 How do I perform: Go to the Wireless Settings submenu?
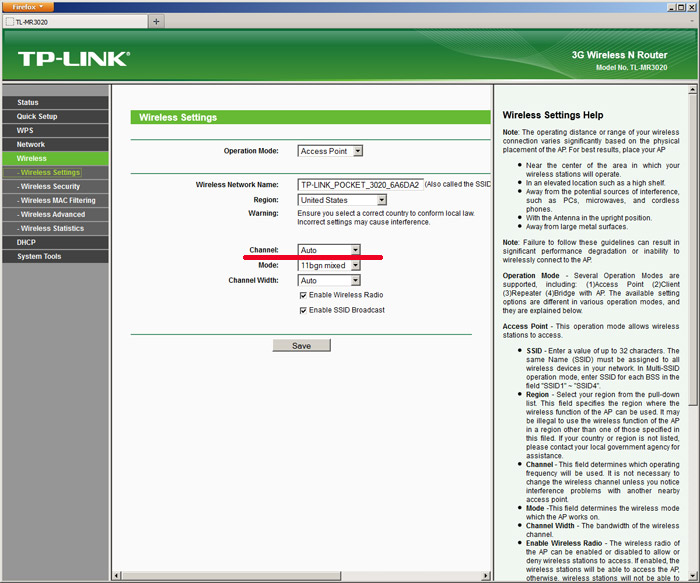(x=55, y=172)
